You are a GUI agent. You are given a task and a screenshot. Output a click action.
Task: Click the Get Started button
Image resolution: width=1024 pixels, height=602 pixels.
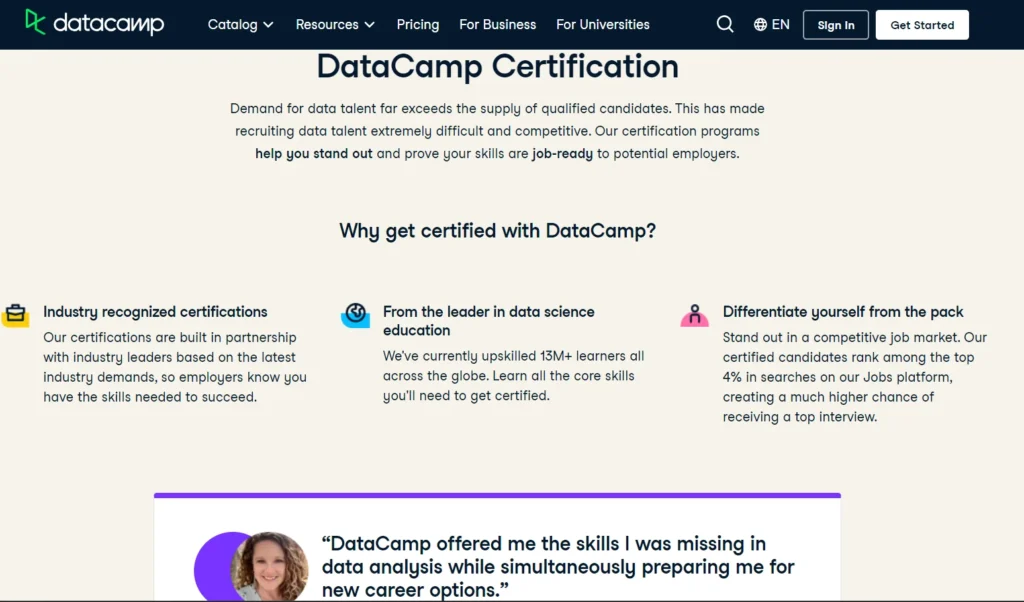[x=922, y=25]
